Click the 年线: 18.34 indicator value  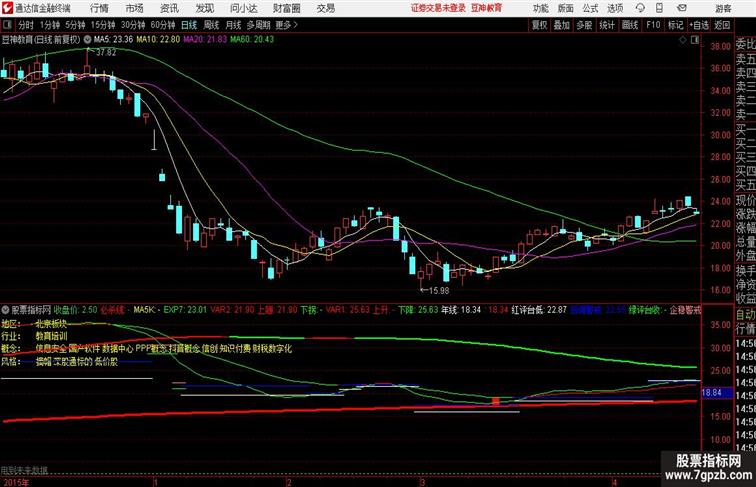(461, 310)
